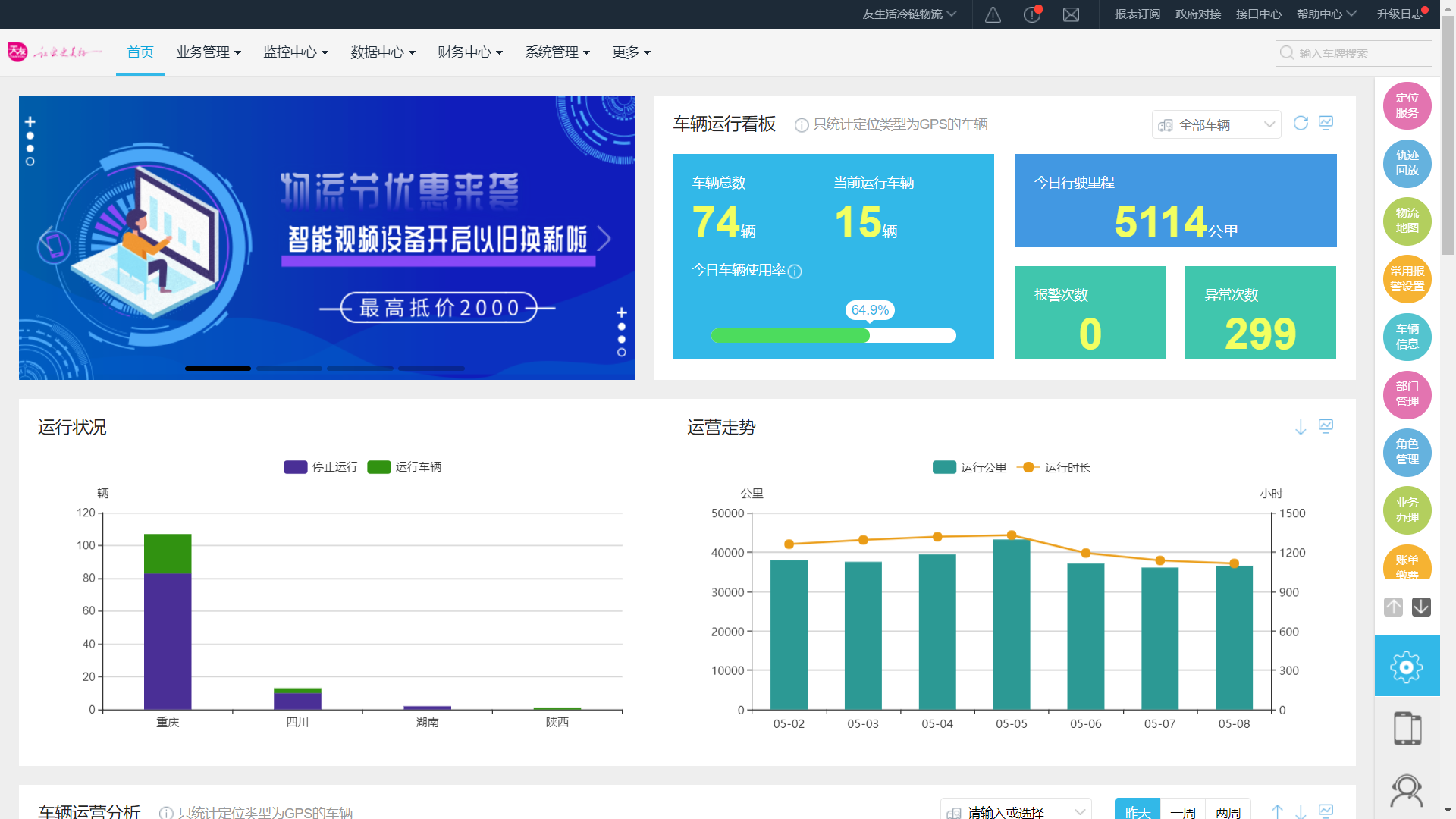Click the vehicle usage rate progress bar
The height and width of the screenshot is (819, 1456).
coord(833,336)
